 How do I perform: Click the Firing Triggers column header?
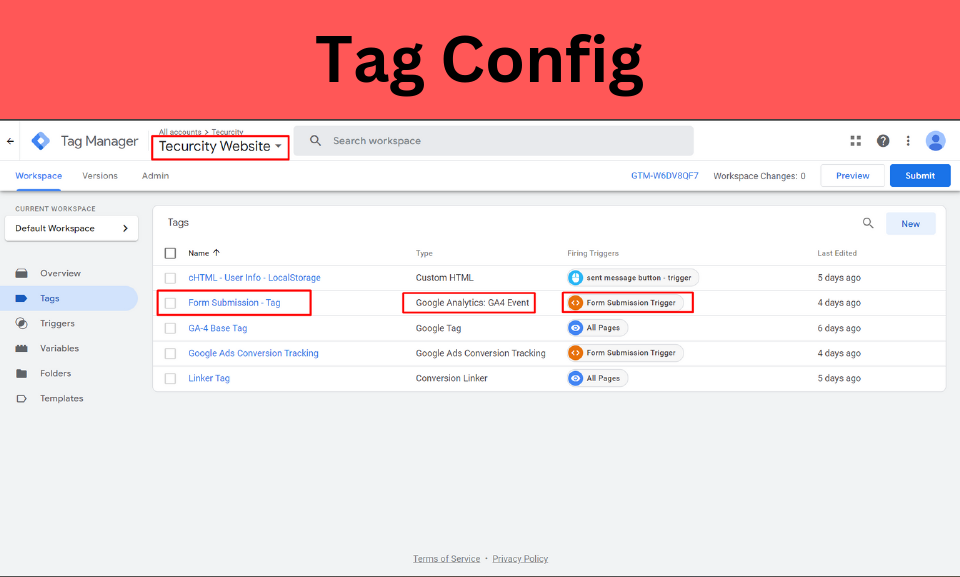point(593,253)
